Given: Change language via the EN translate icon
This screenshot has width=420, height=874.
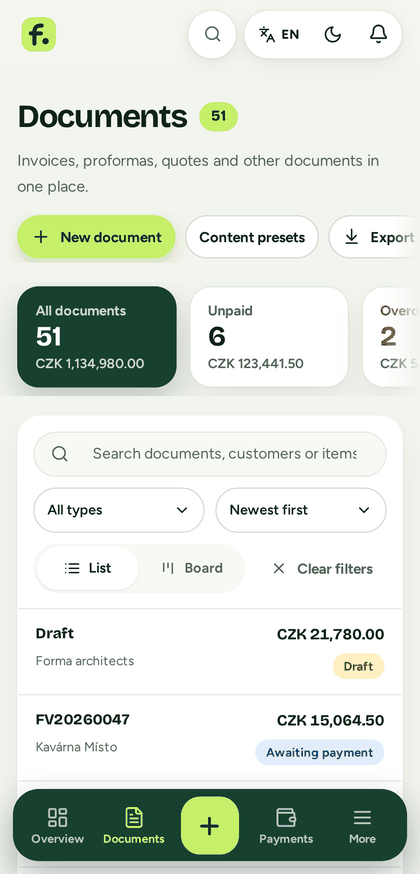Looking at the screenshot, I should pos(279,35).
